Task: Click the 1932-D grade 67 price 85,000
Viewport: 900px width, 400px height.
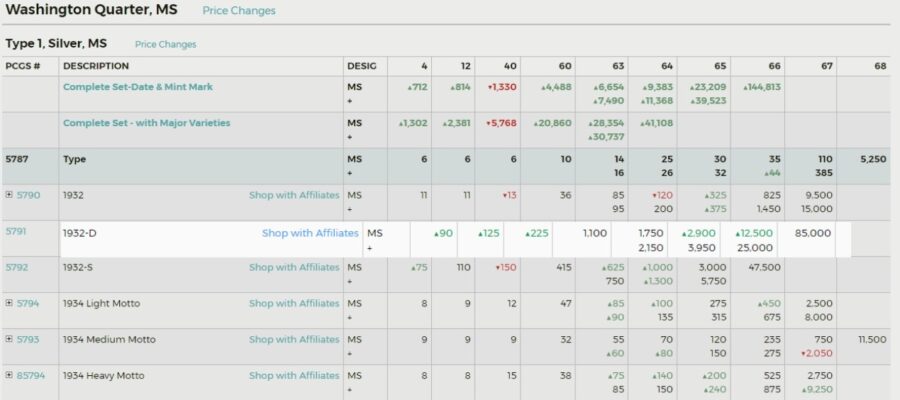Action: [x=812, y=233]
